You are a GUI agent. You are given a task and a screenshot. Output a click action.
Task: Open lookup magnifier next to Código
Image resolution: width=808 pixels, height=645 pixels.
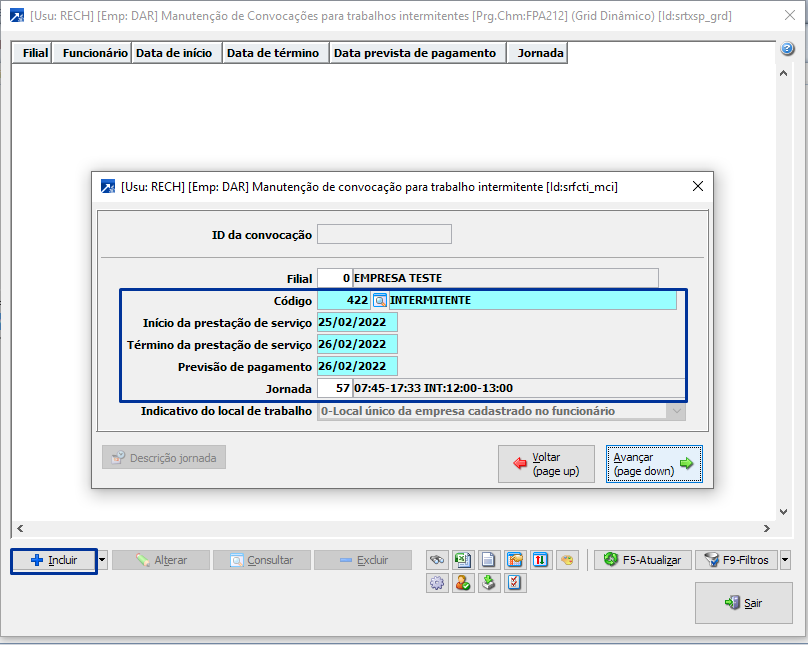(x=380, y=300)
